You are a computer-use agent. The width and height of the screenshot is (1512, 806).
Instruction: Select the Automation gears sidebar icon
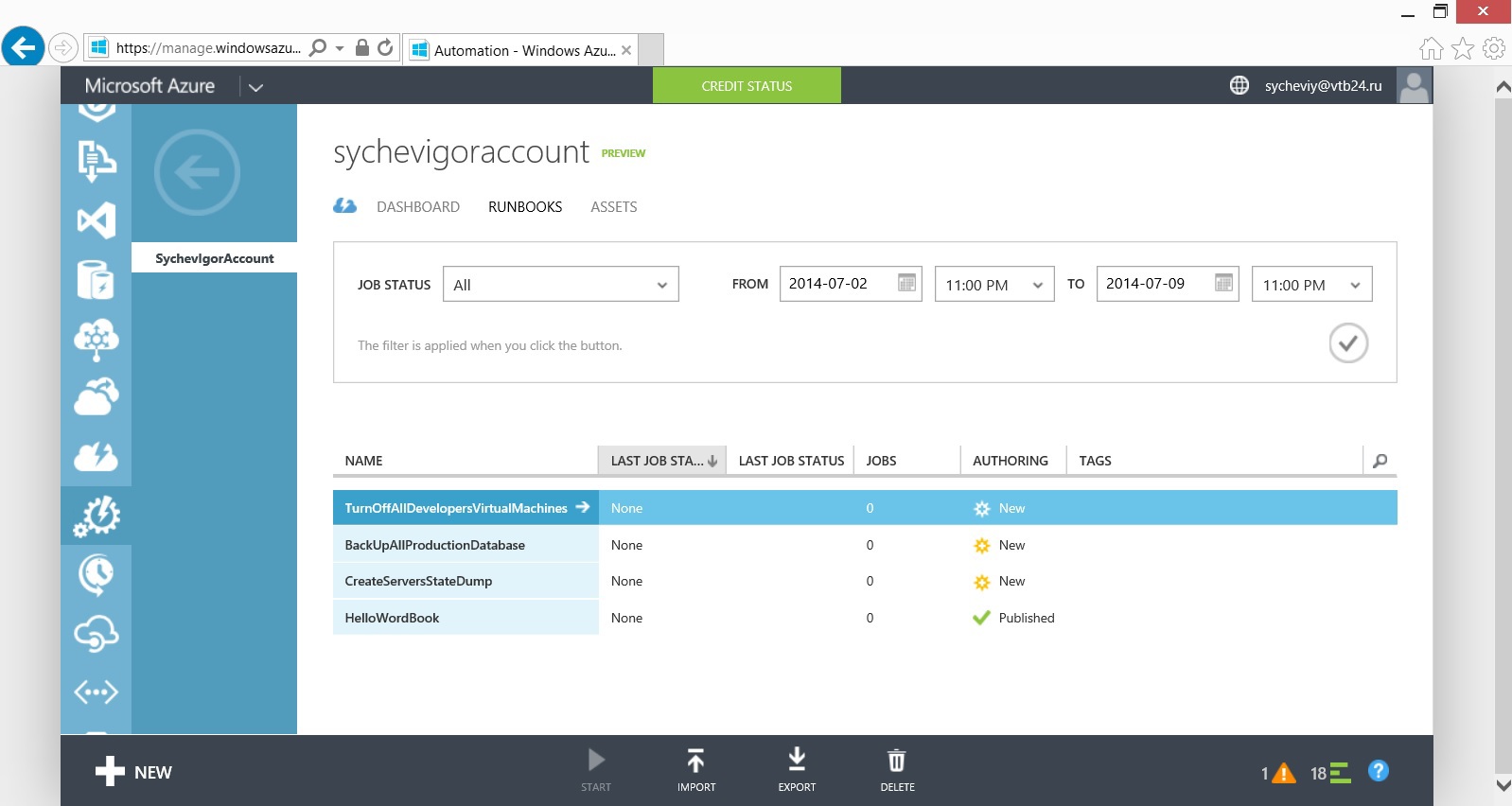point(96,516)
